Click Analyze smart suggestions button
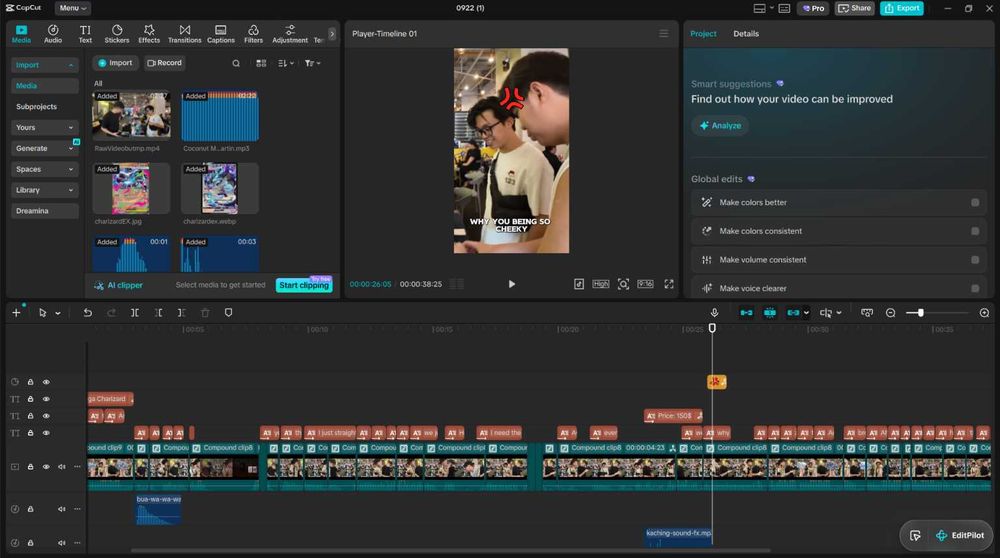 pos(720,126)
